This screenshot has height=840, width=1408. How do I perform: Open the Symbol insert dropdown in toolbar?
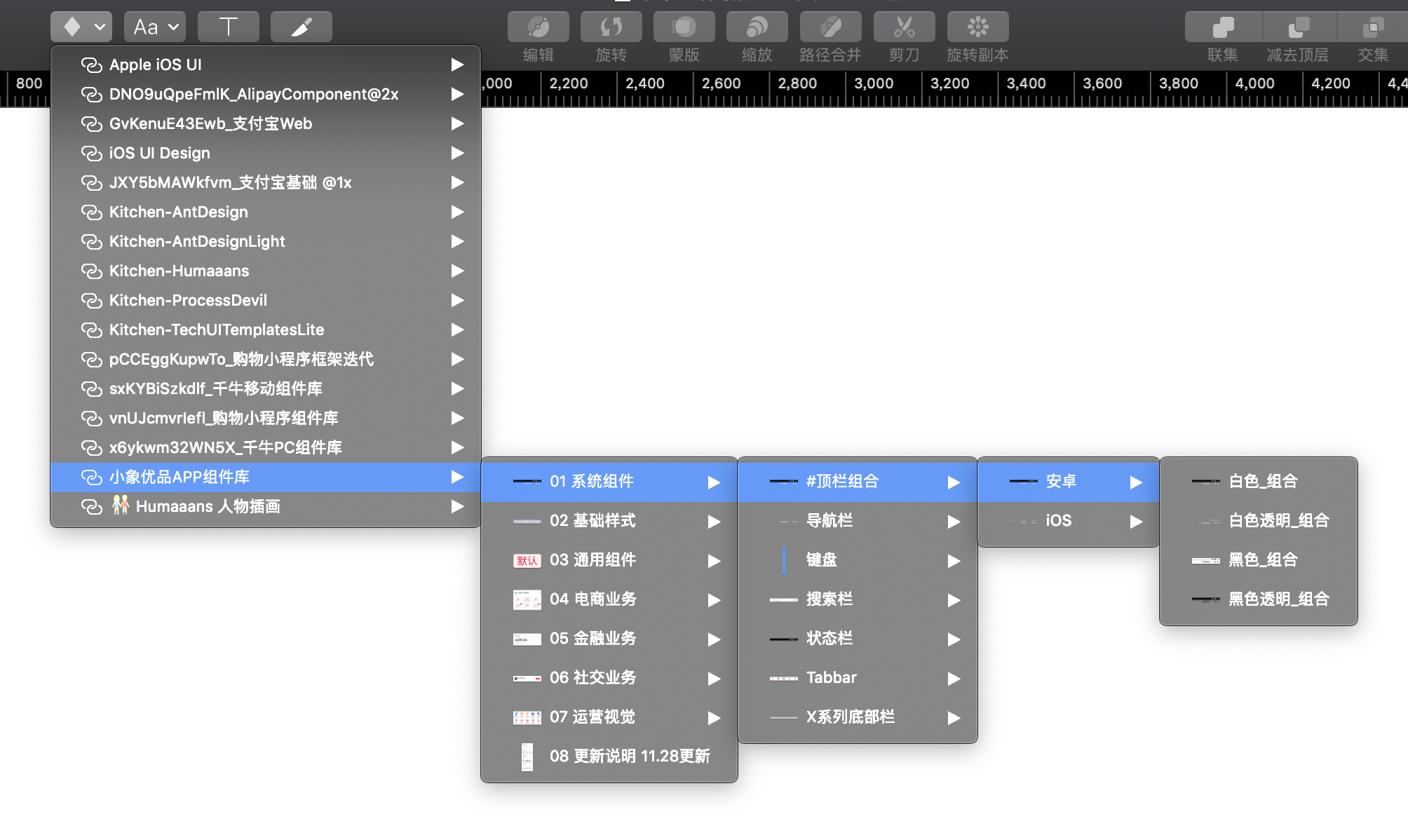(x=81, y=27)
